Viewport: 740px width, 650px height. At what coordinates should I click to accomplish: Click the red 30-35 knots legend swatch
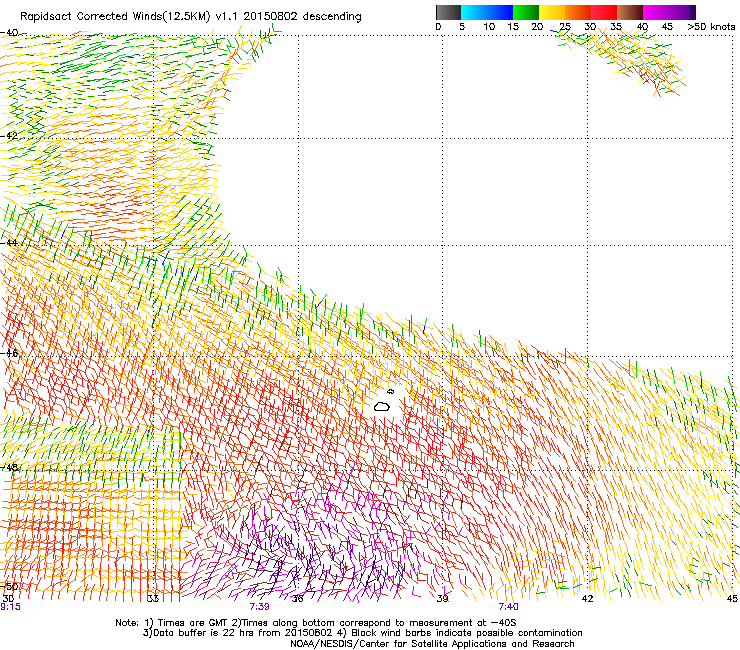pyautogui.click(x=604, y=12)
